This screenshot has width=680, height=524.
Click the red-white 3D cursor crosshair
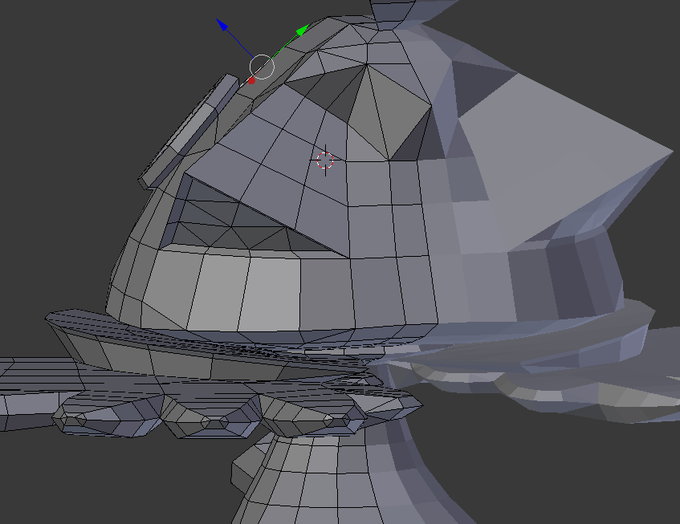click(325, 160)
